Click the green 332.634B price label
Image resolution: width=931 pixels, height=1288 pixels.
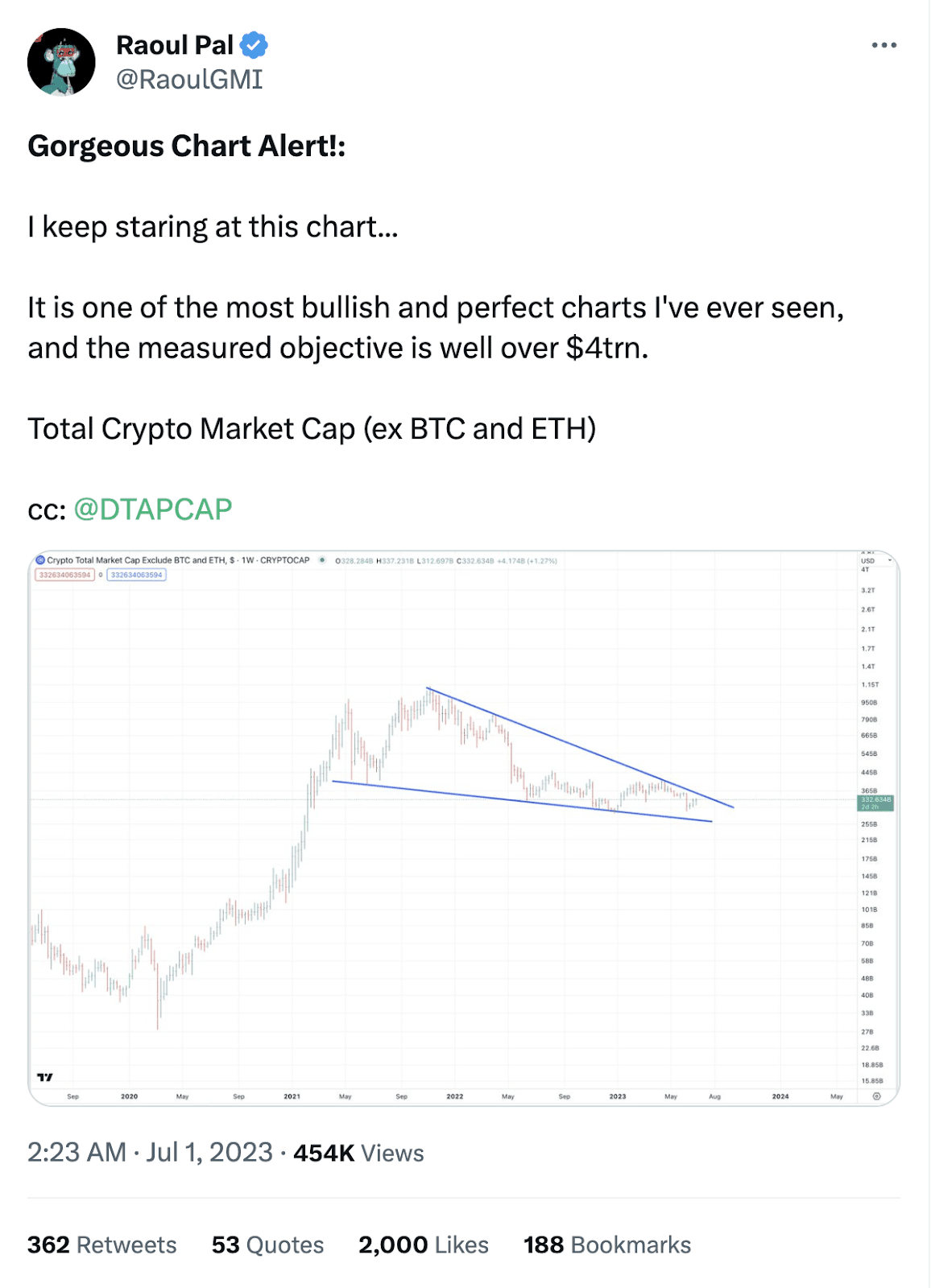[875, 803]
